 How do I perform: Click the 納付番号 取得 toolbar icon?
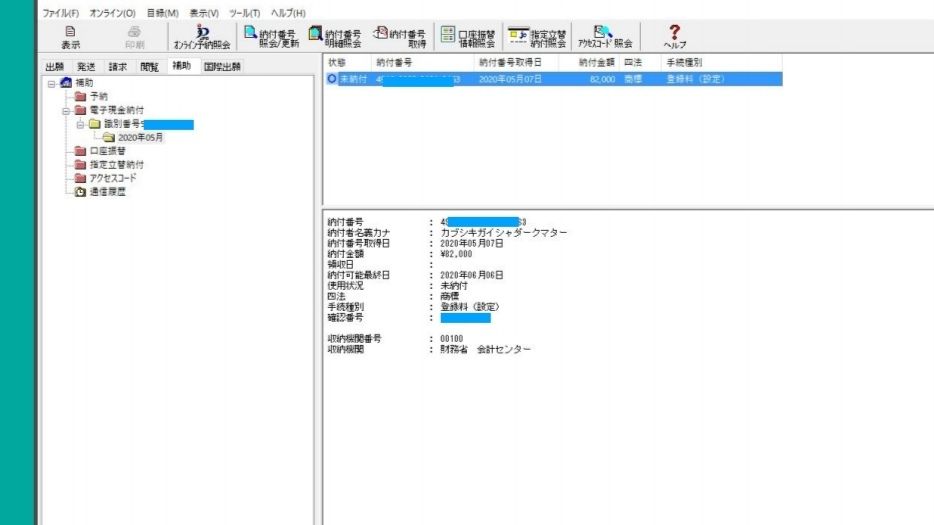tap(401, 37)
